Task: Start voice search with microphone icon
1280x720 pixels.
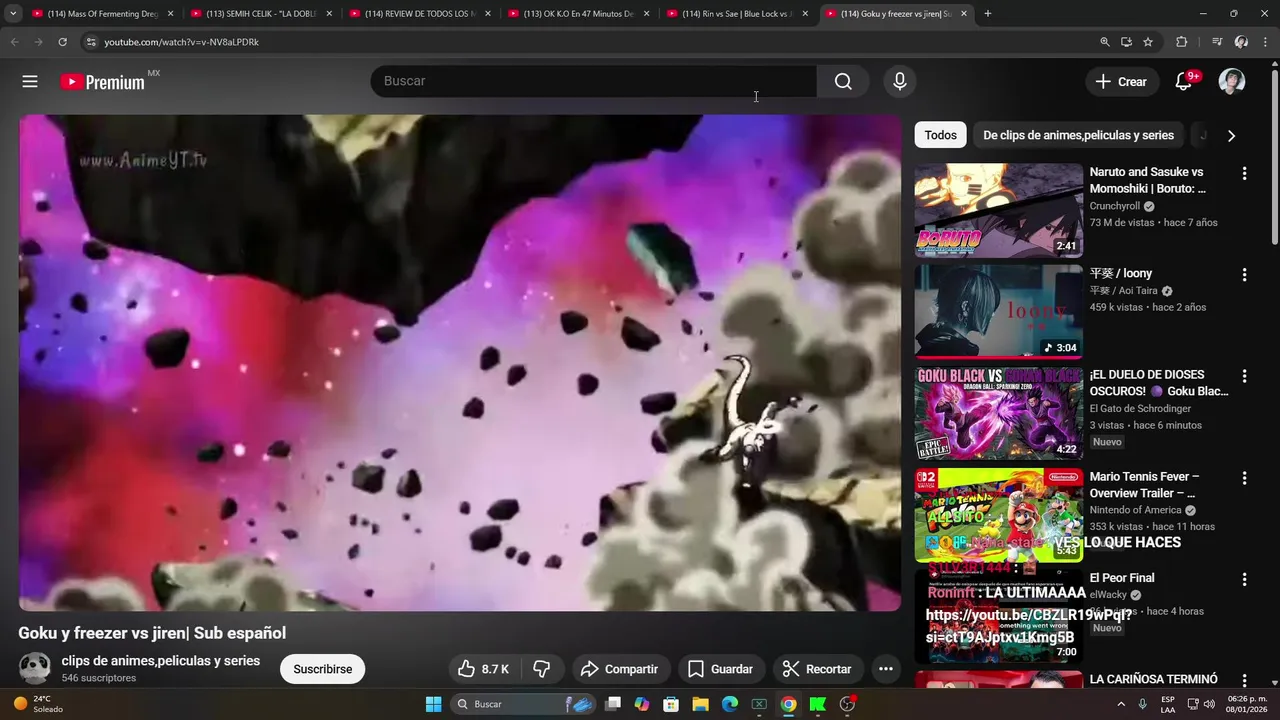Action: click(900, 81)
